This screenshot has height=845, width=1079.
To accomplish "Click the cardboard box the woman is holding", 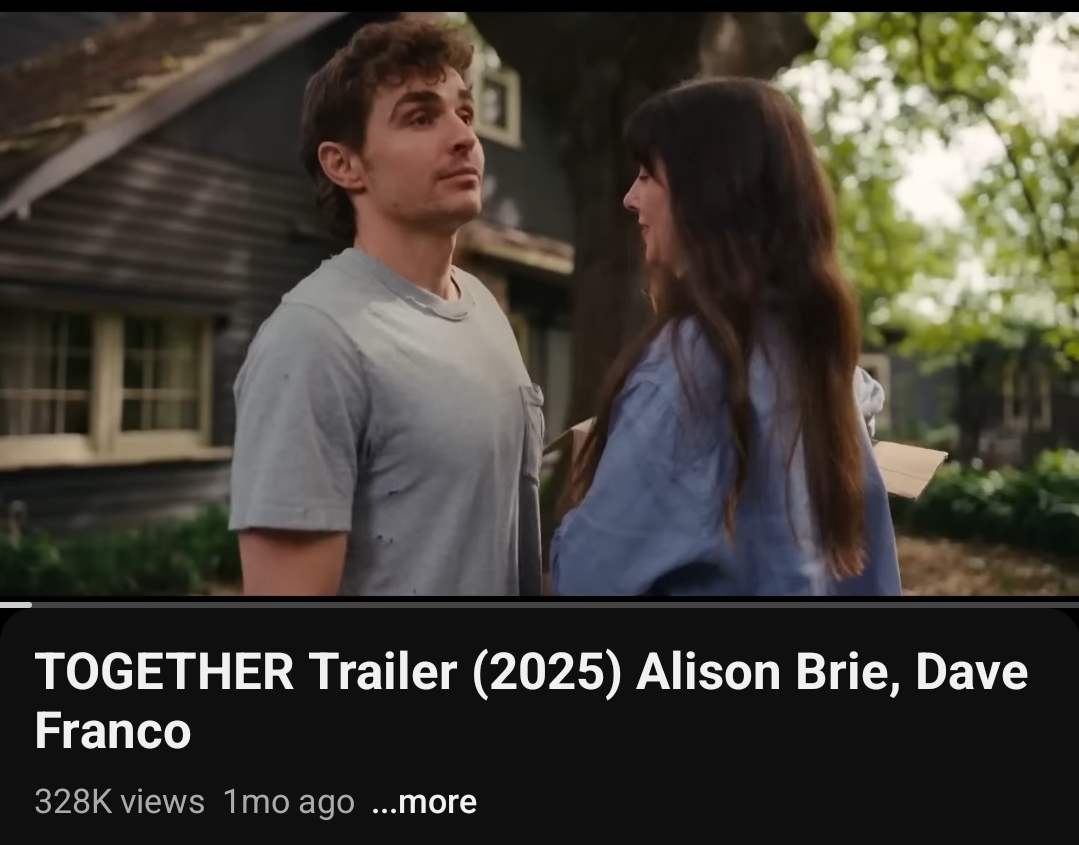I will pos(907,469).
